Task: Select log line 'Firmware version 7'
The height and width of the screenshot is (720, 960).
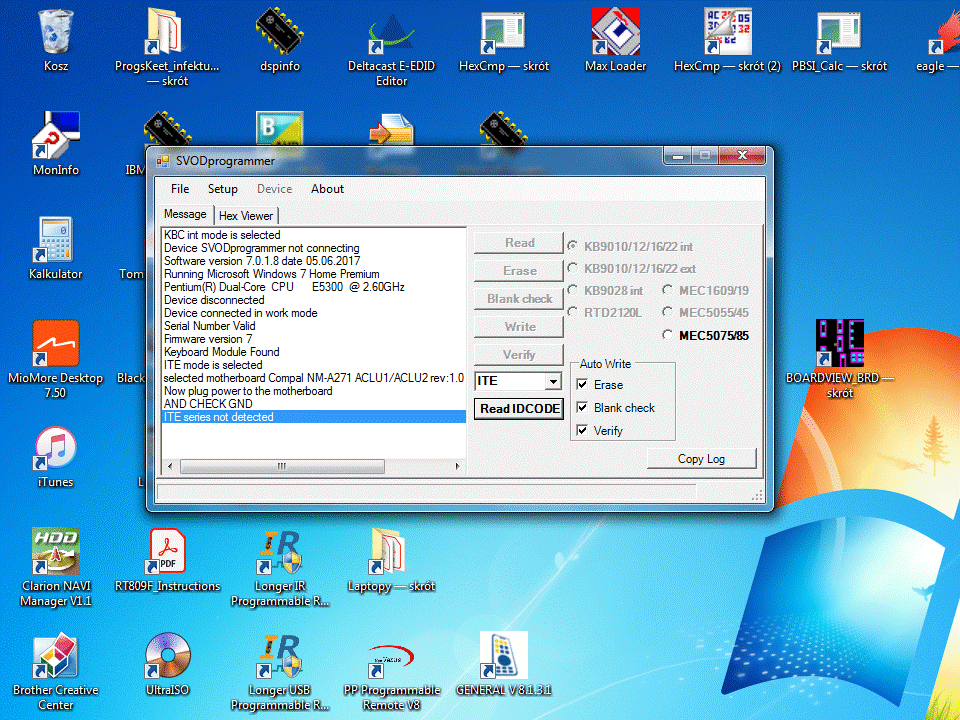Action: point(314,339)
